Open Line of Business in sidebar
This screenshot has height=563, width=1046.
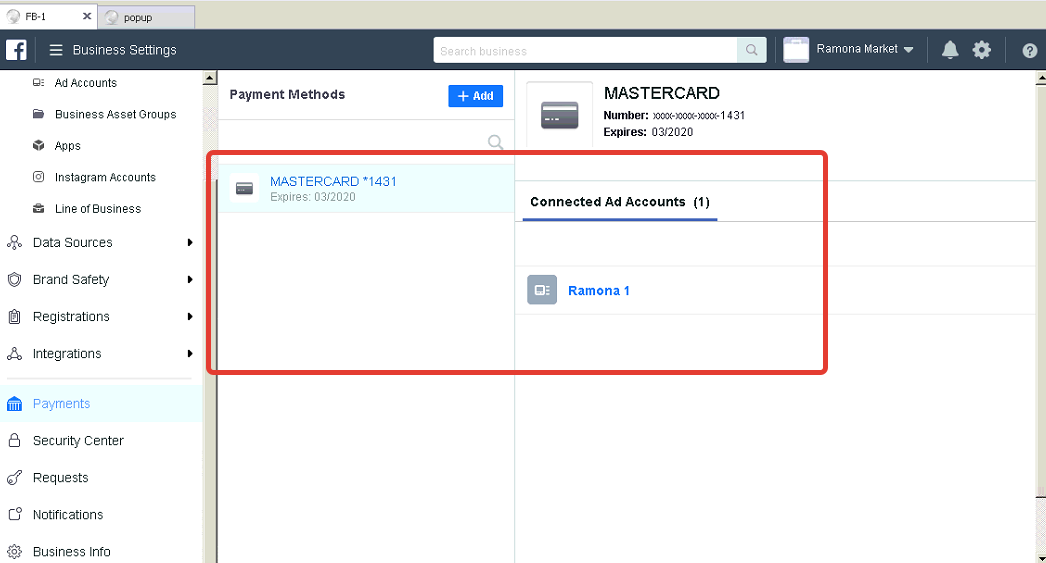[98, 209]
